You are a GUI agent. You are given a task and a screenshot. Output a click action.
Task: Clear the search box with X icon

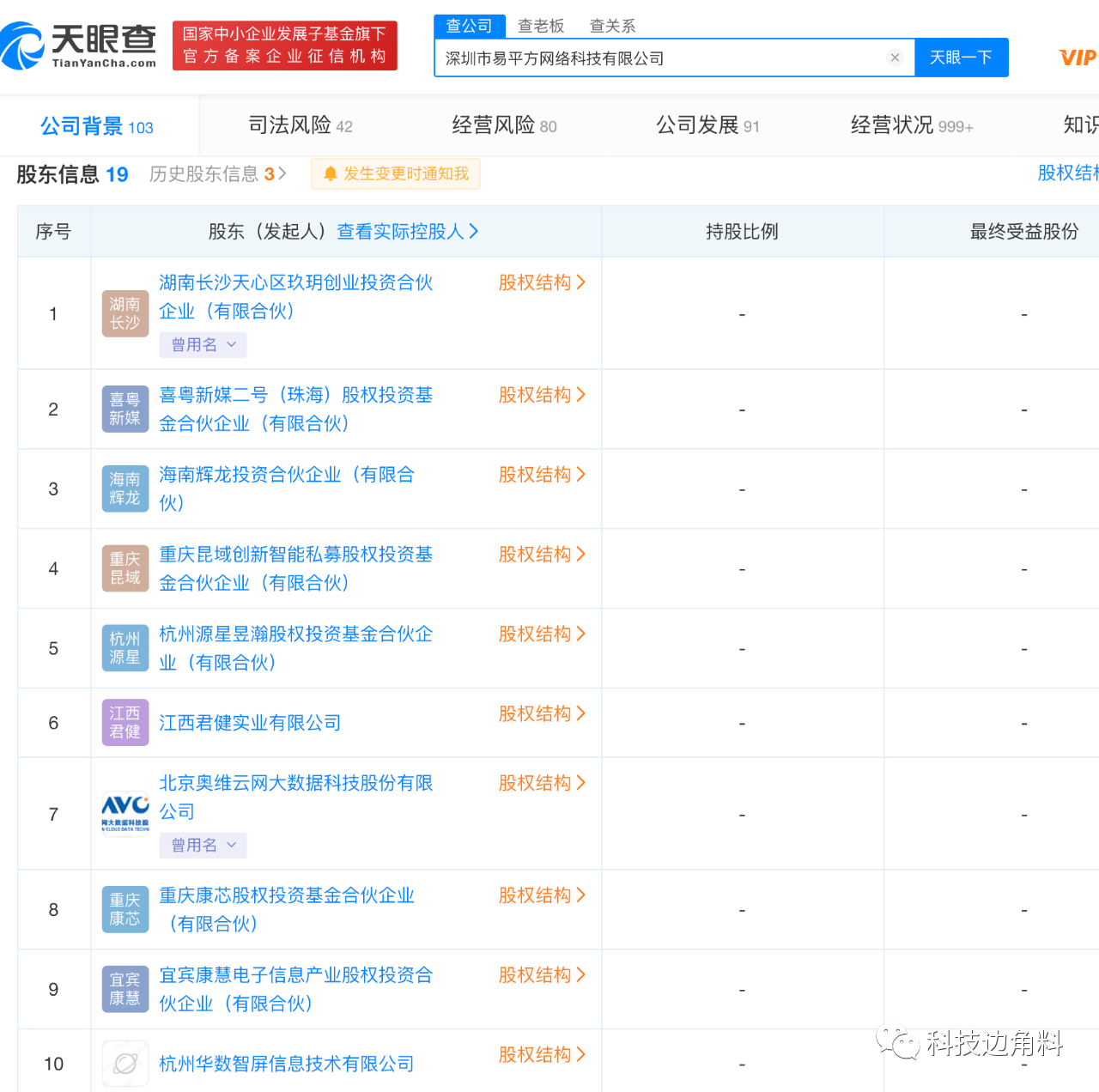[895, 58]
